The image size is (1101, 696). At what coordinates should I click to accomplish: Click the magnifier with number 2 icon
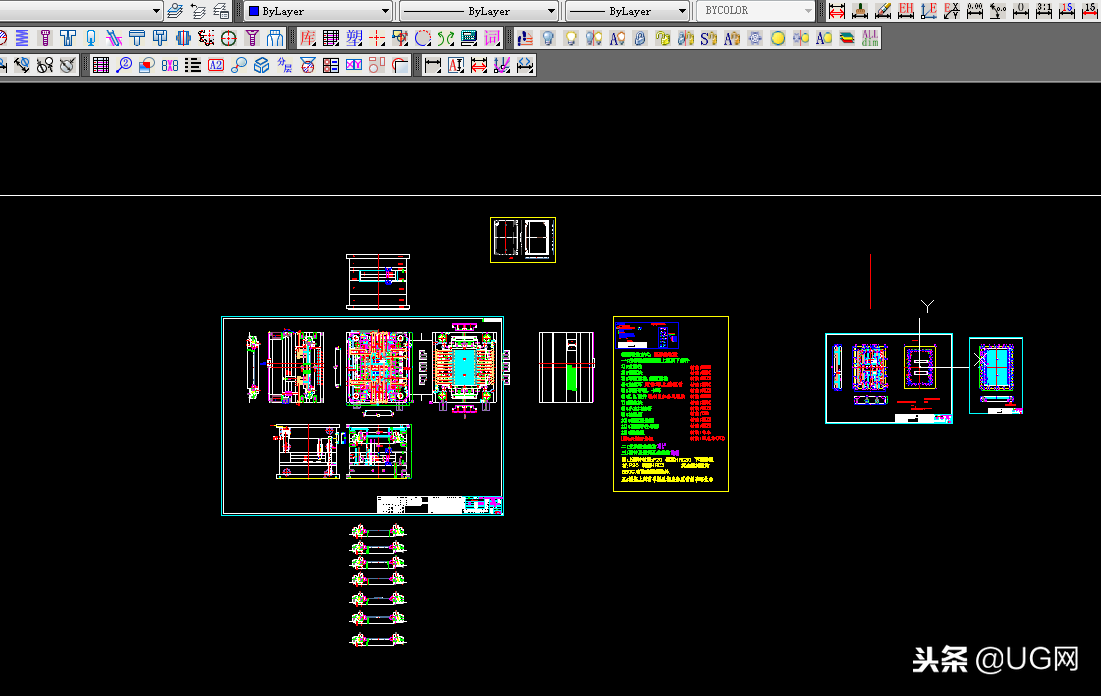tap(124, 65)
